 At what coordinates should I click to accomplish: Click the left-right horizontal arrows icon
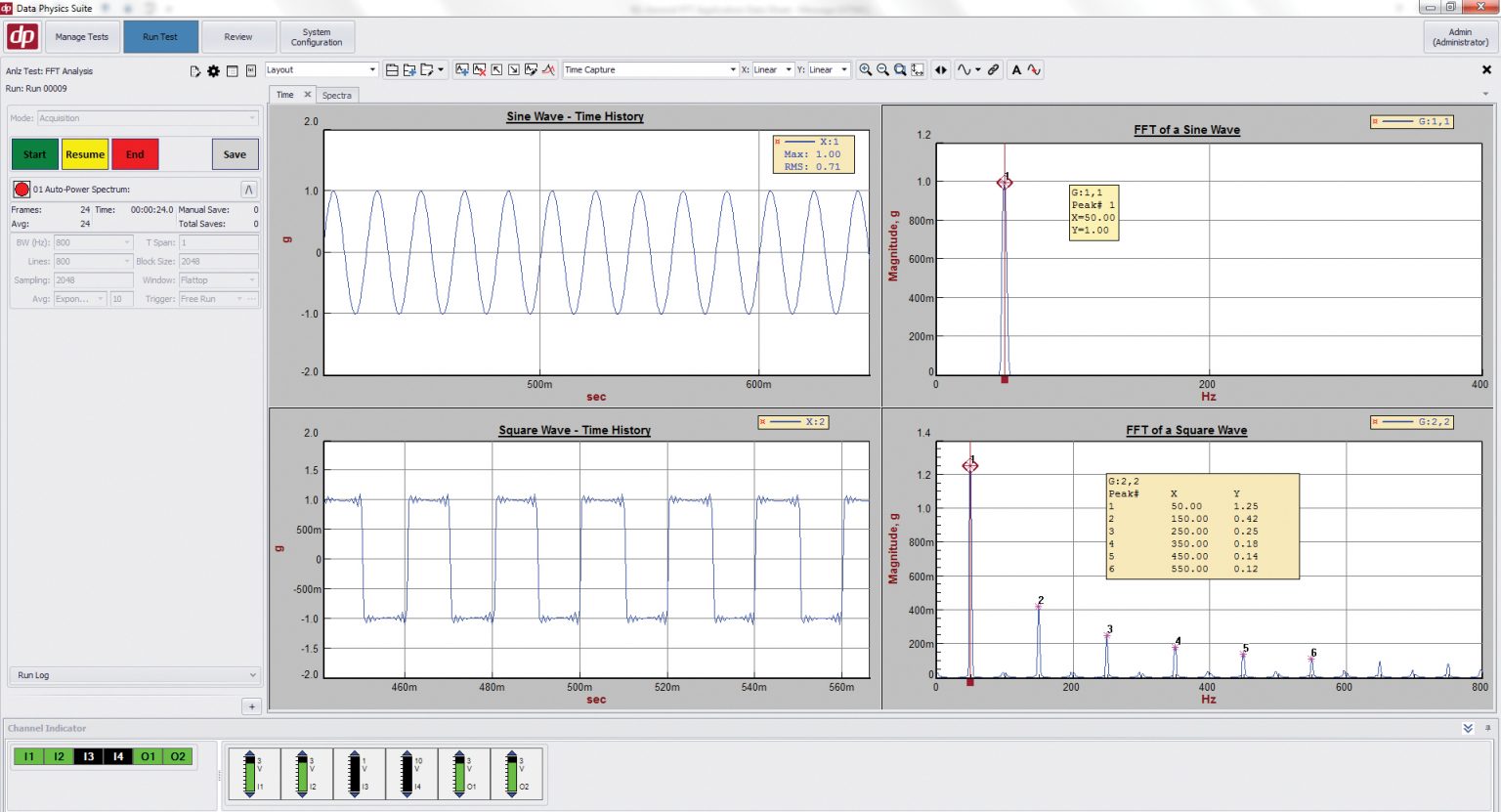[x=941, y=70]
